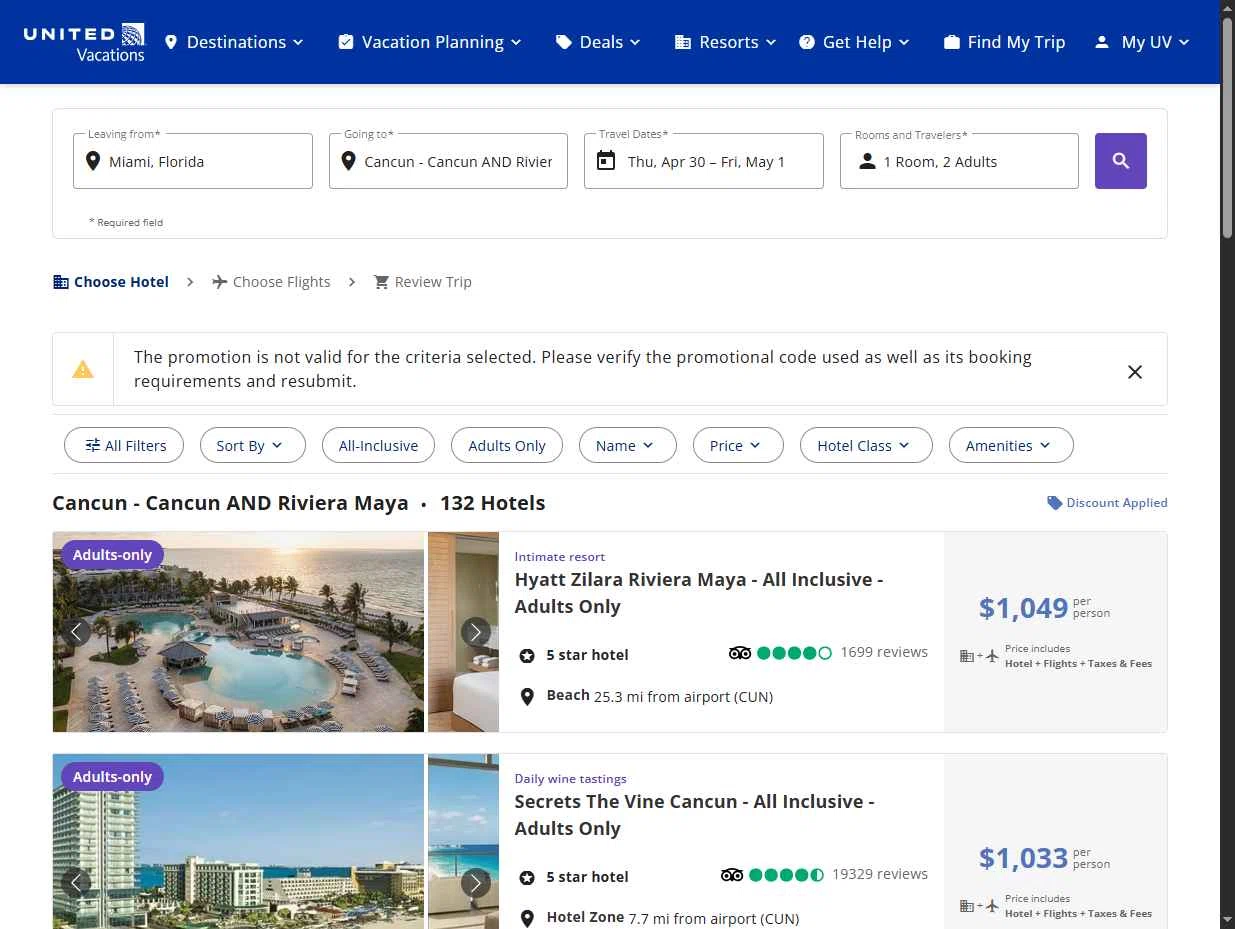Screen dimensions: 1235x929
Task: Toggle the All-Inclusive filter chip
Action: pyautogui.click(x=378, y=446)
